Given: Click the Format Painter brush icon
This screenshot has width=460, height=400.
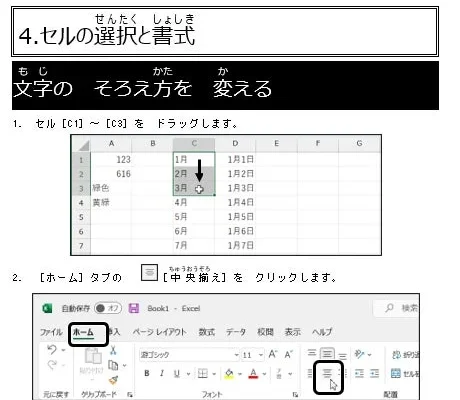Looking at the screenshot, I should 113,380.
